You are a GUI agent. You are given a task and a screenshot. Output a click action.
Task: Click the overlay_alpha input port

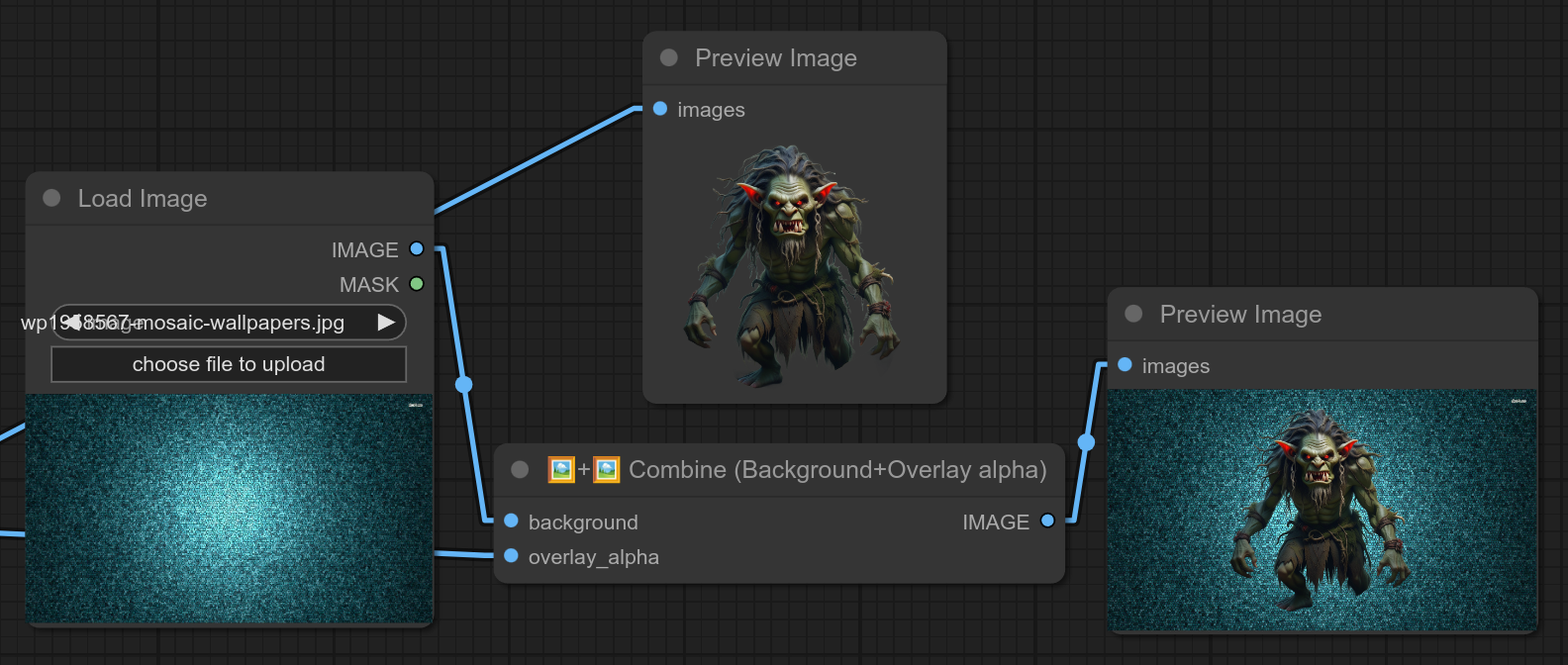(511, 556)
